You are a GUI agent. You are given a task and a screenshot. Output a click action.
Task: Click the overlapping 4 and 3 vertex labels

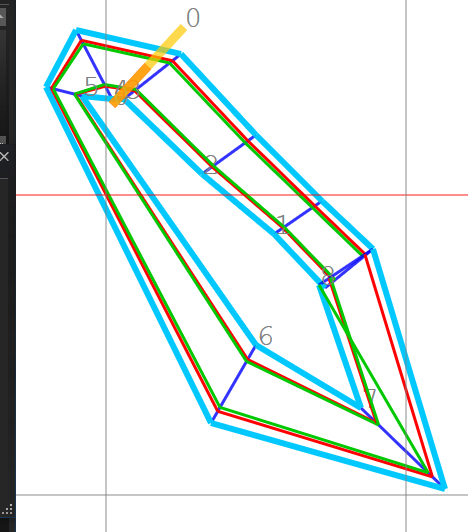coord(127,90)
